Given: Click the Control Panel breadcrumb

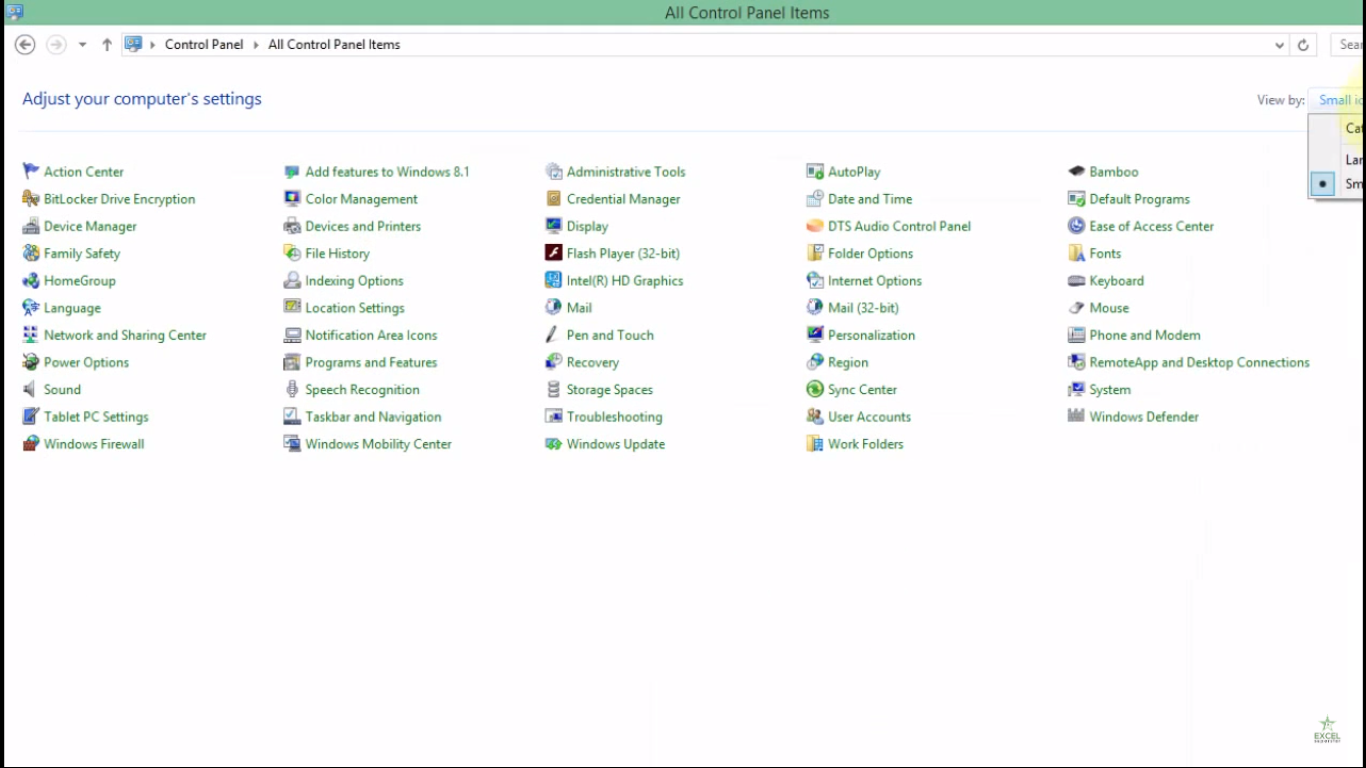Looking at the screenshot, I should pyautogui.click(x=204, y=45).
